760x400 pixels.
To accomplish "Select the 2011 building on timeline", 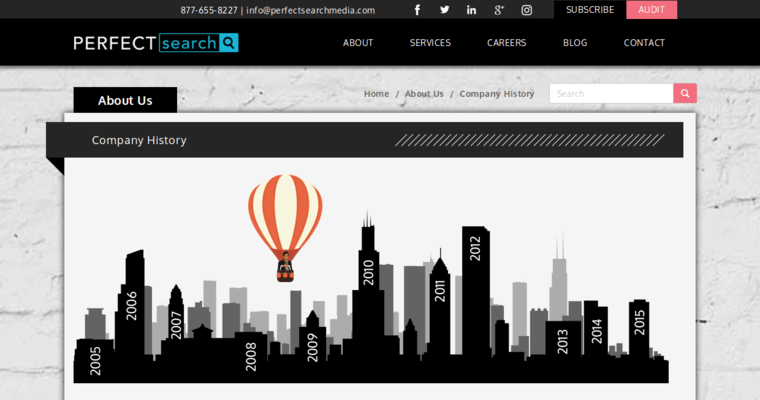I will 440,291.
